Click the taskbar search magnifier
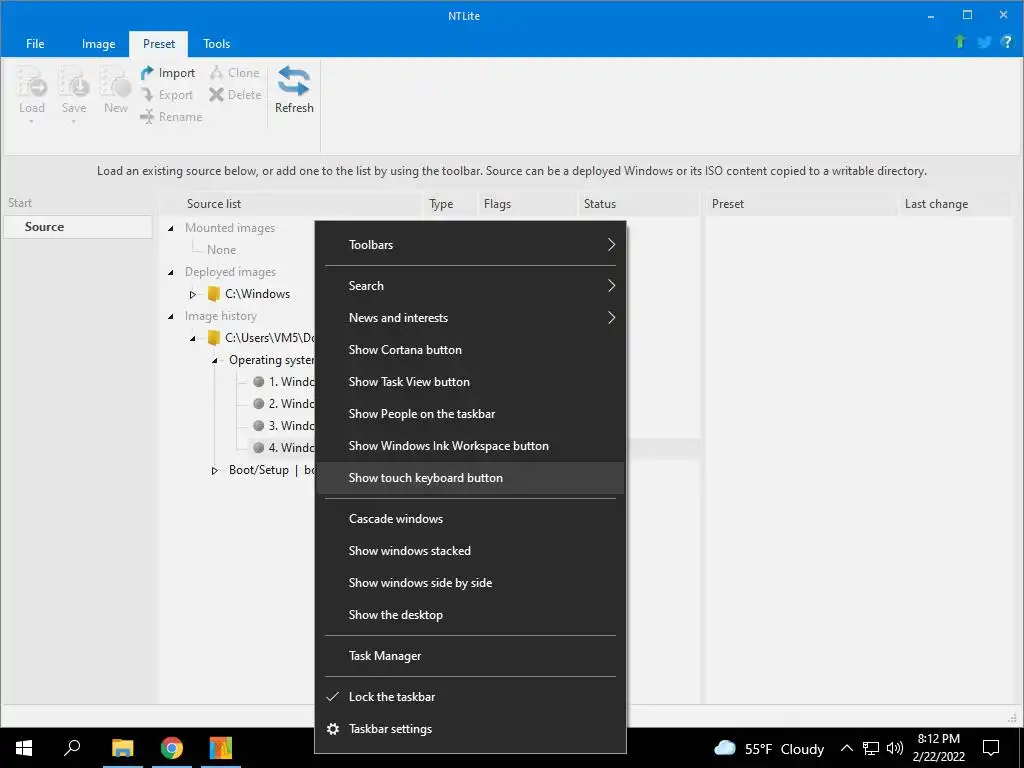Screen dimensions: 1024x768 coord(72,748)
